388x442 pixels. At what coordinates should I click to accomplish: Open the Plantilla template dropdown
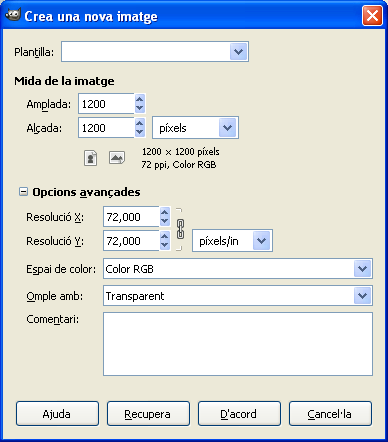[155, 52]
